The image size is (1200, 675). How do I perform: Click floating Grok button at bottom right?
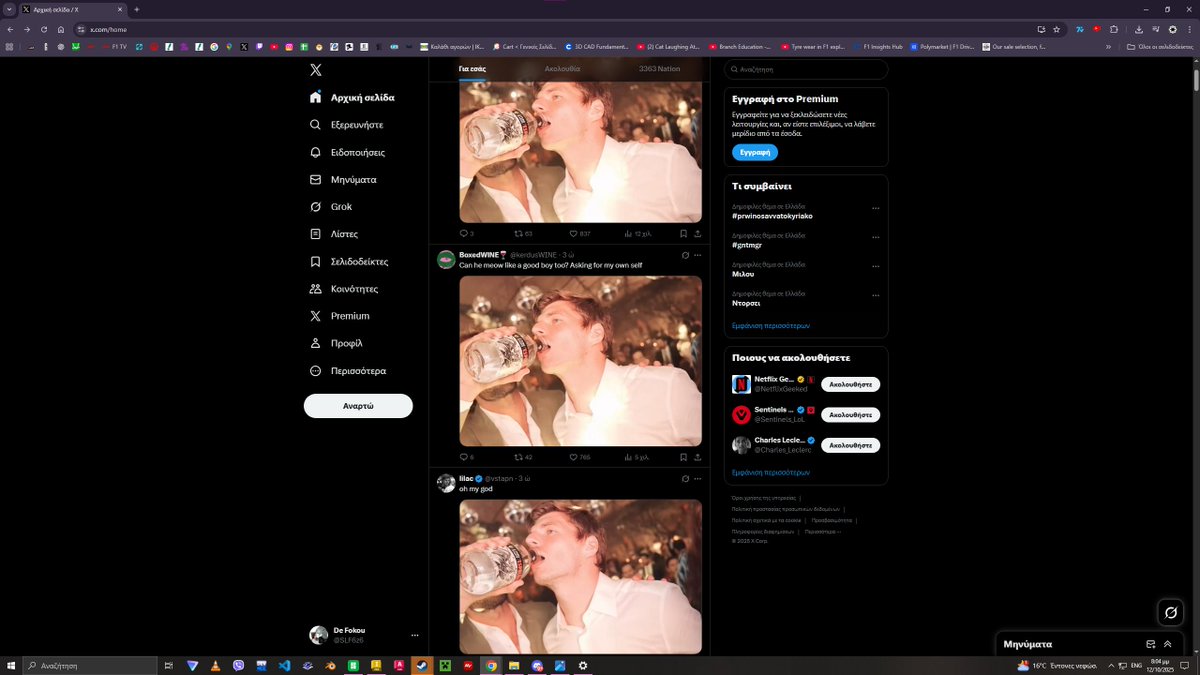[x=1170, y=612]
